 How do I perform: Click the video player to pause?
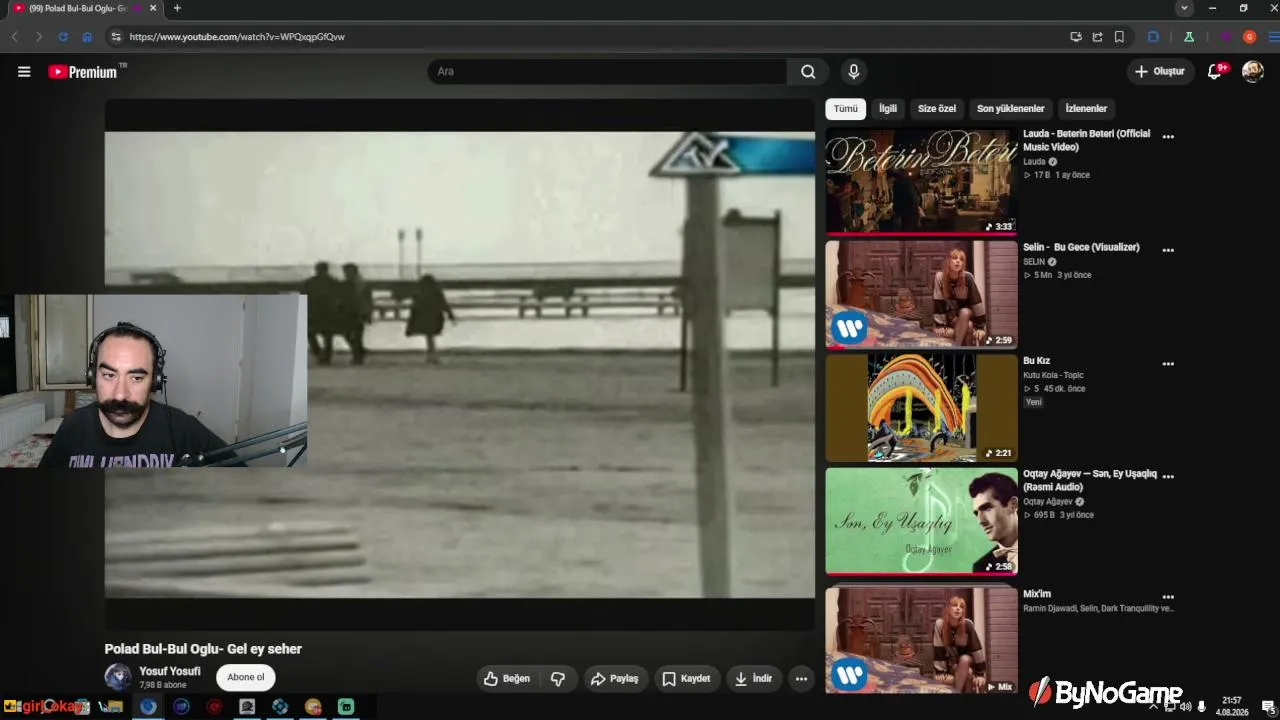coord(460,365)
